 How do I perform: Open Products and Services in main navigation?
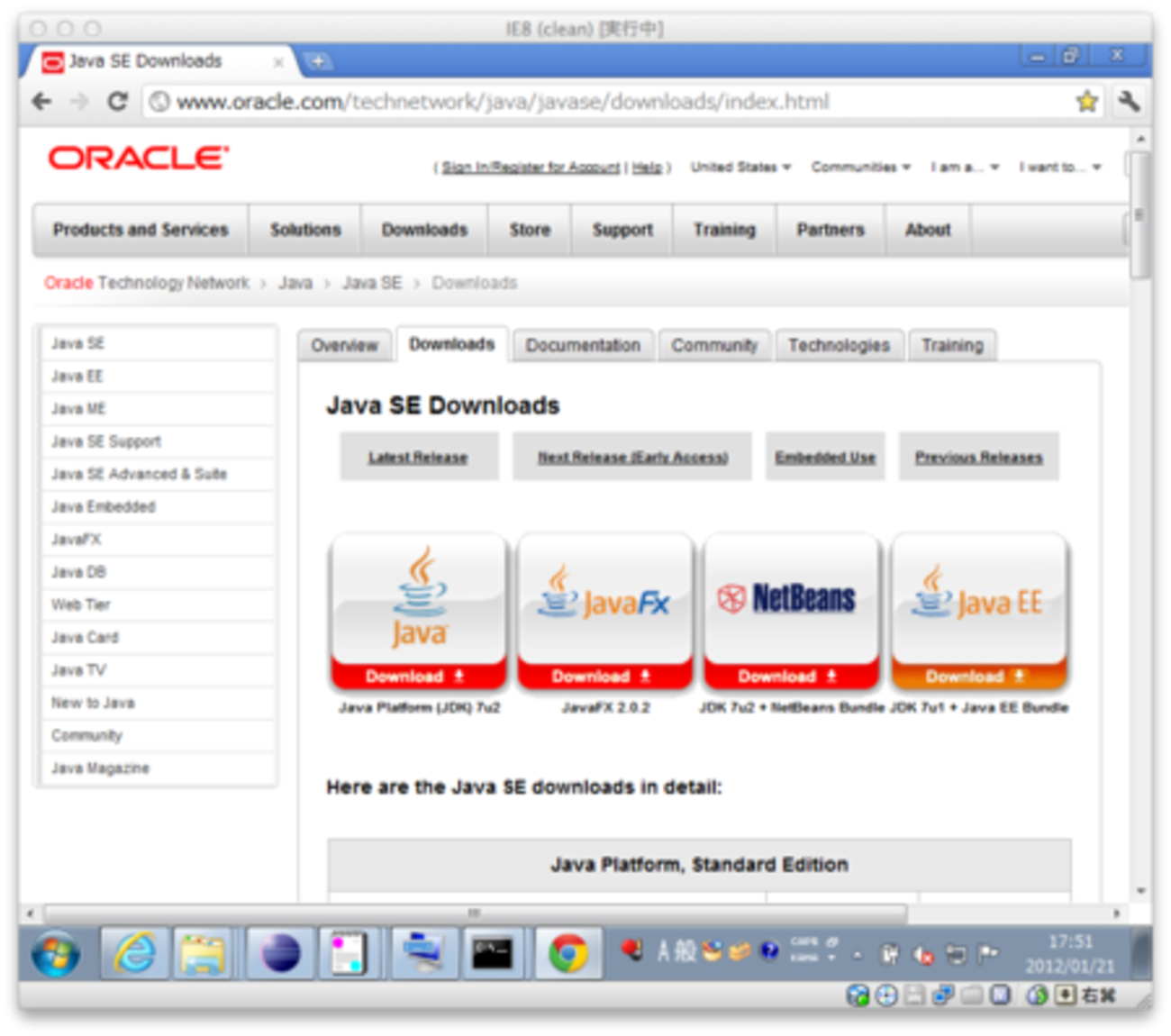[141, 230]
